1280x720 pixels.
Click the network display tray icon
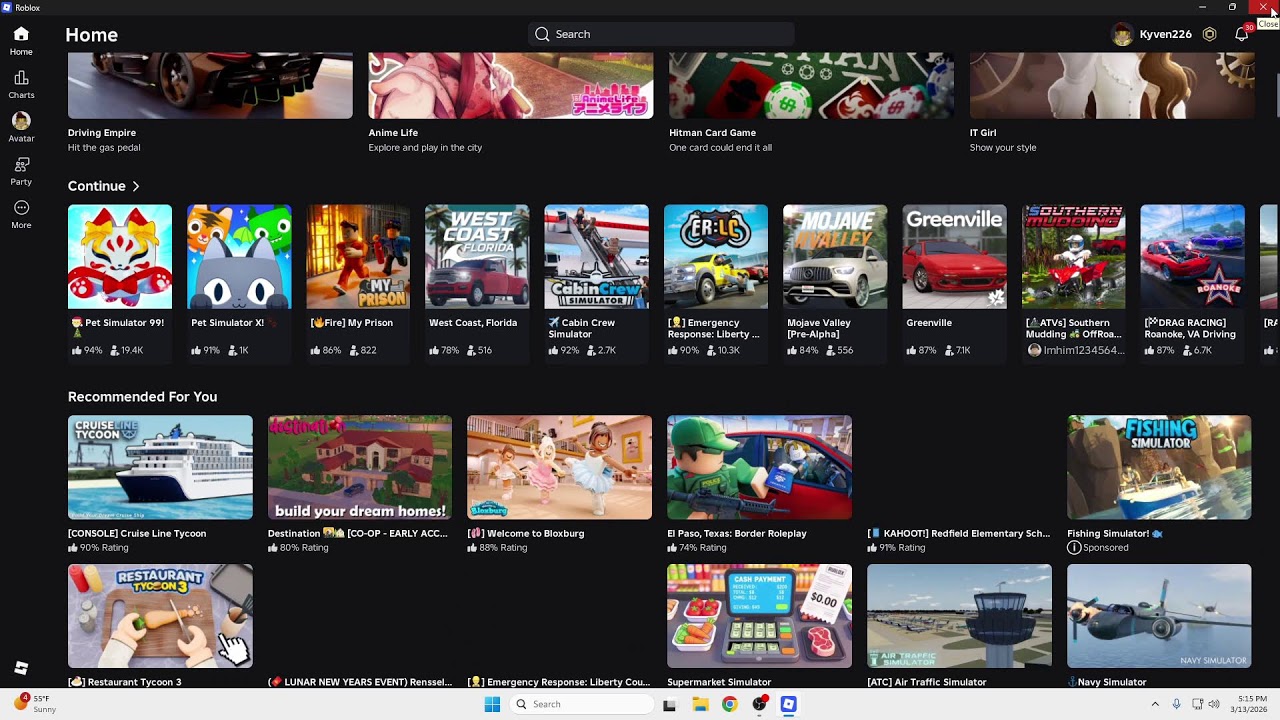[x=1196, y=704]
